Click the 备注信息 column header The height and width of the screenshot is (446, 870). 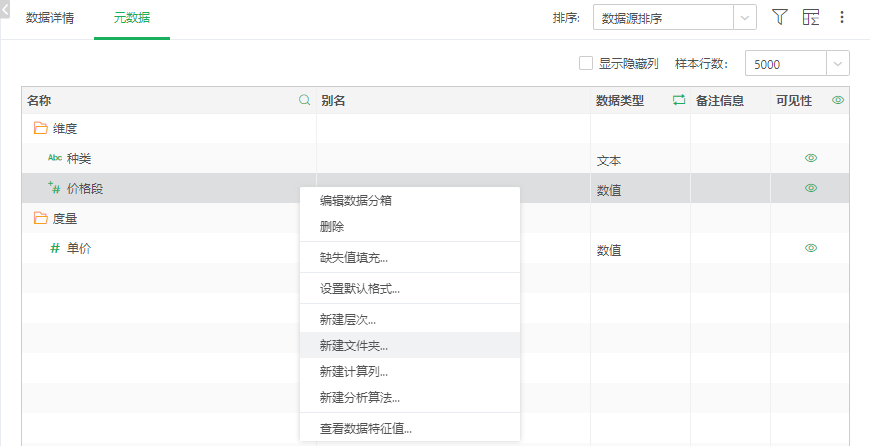pos(730,100)
